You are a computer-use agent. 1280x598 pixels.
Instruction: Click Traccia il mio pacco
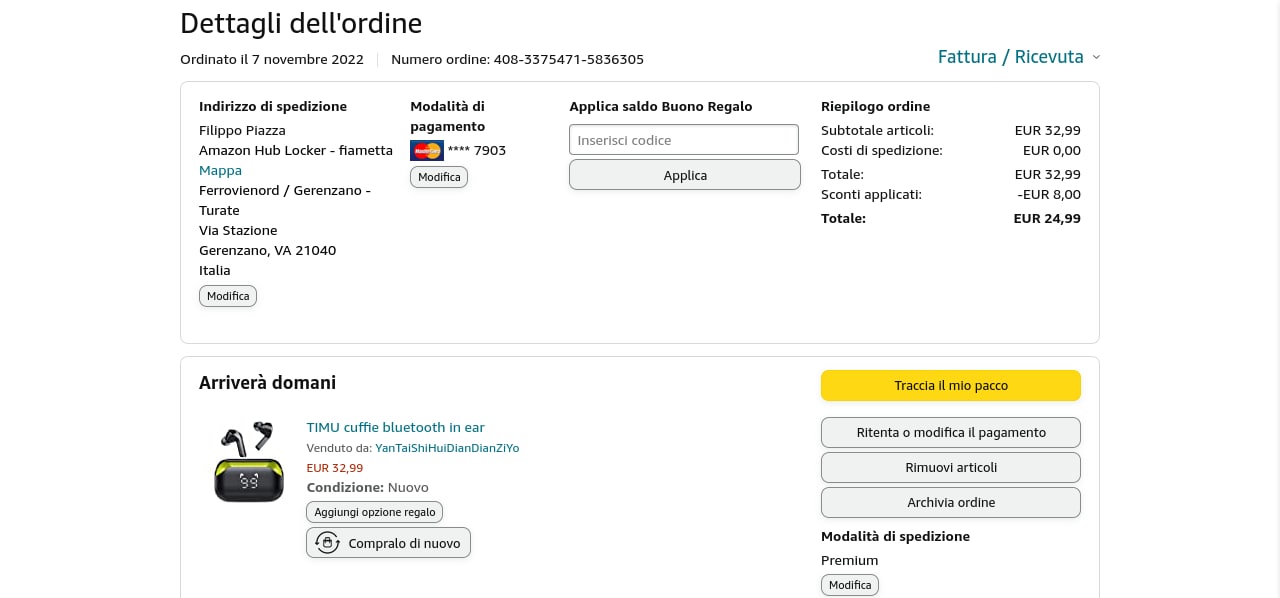[x=951, y=386]
